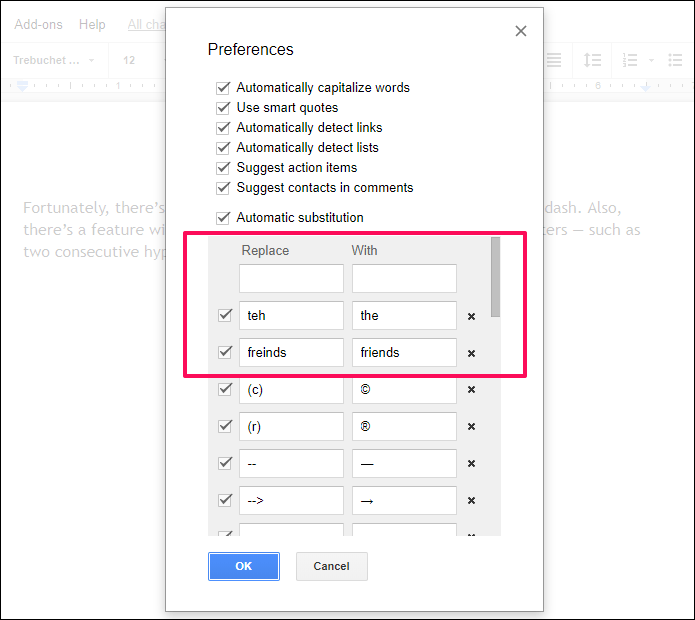Toggle Automatically detect links checkbox

[x=223, y=128]
